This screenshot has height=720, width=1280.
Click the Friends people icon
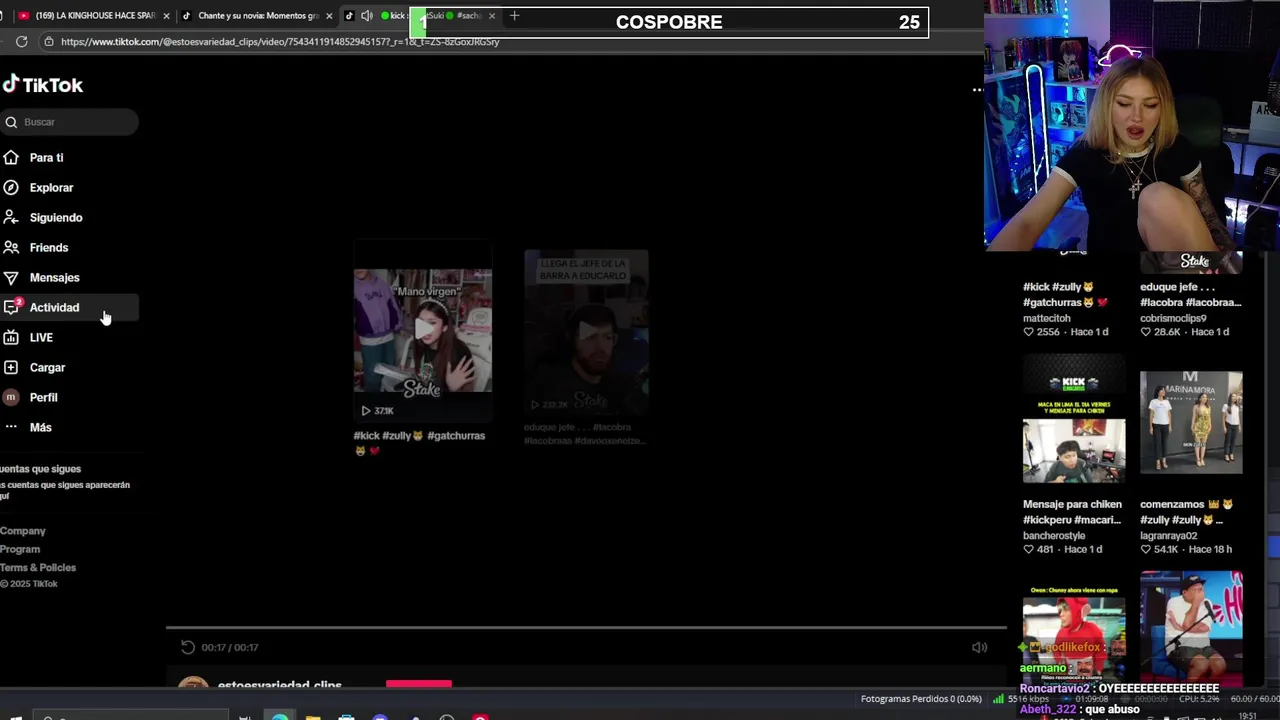tap(11, 247)
